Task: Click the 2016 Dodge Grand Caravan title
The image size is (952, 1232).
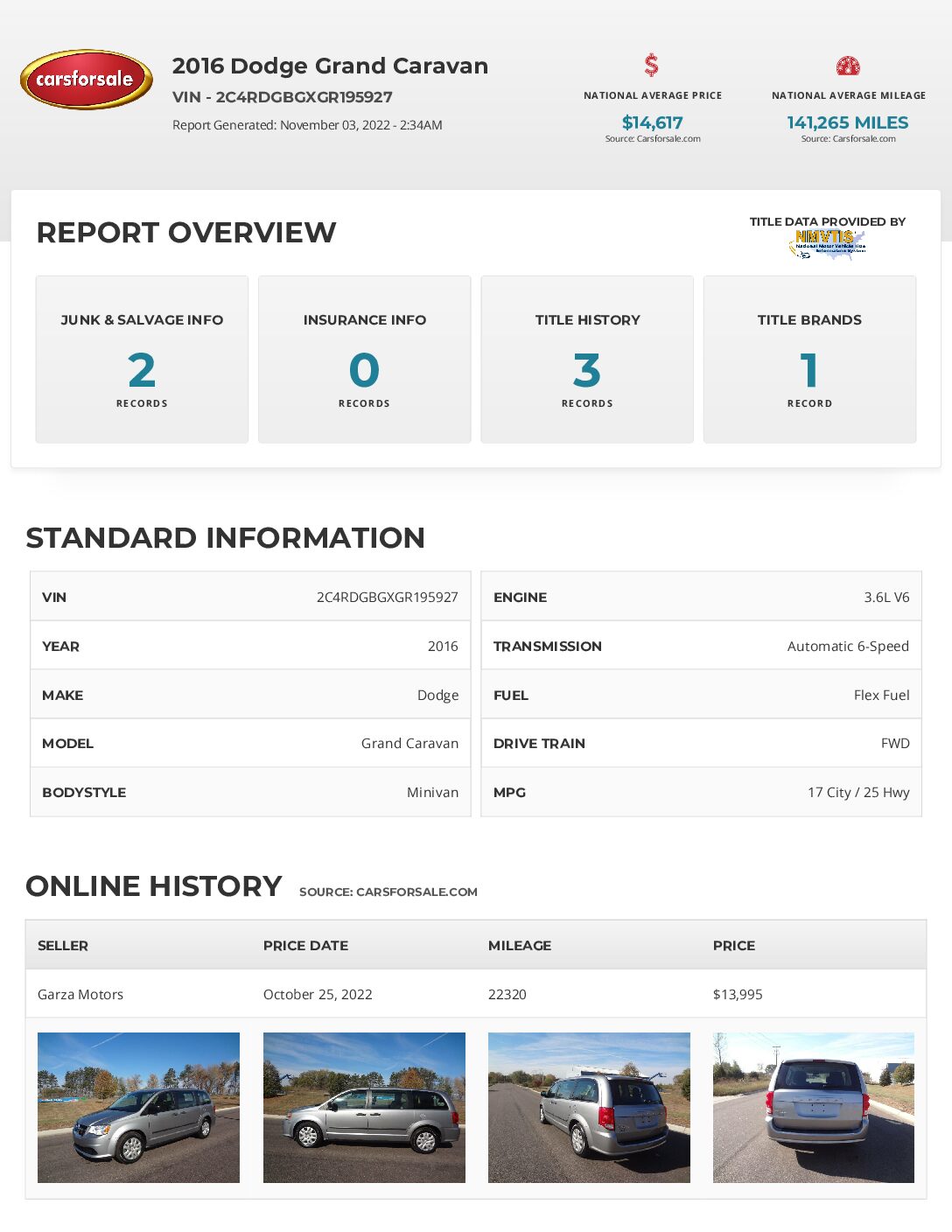Action: (330, 66)
